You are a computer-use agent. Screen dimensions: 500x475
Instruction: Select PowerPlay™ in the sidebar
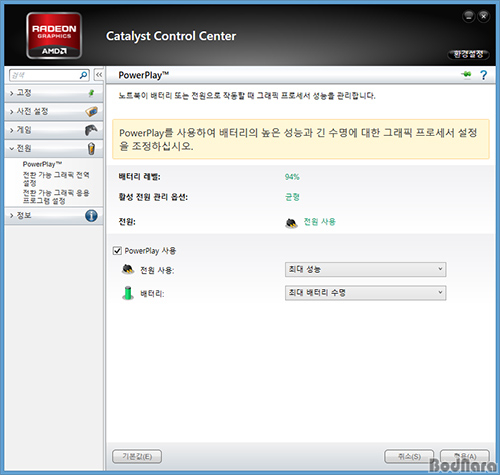click(42, 164)
